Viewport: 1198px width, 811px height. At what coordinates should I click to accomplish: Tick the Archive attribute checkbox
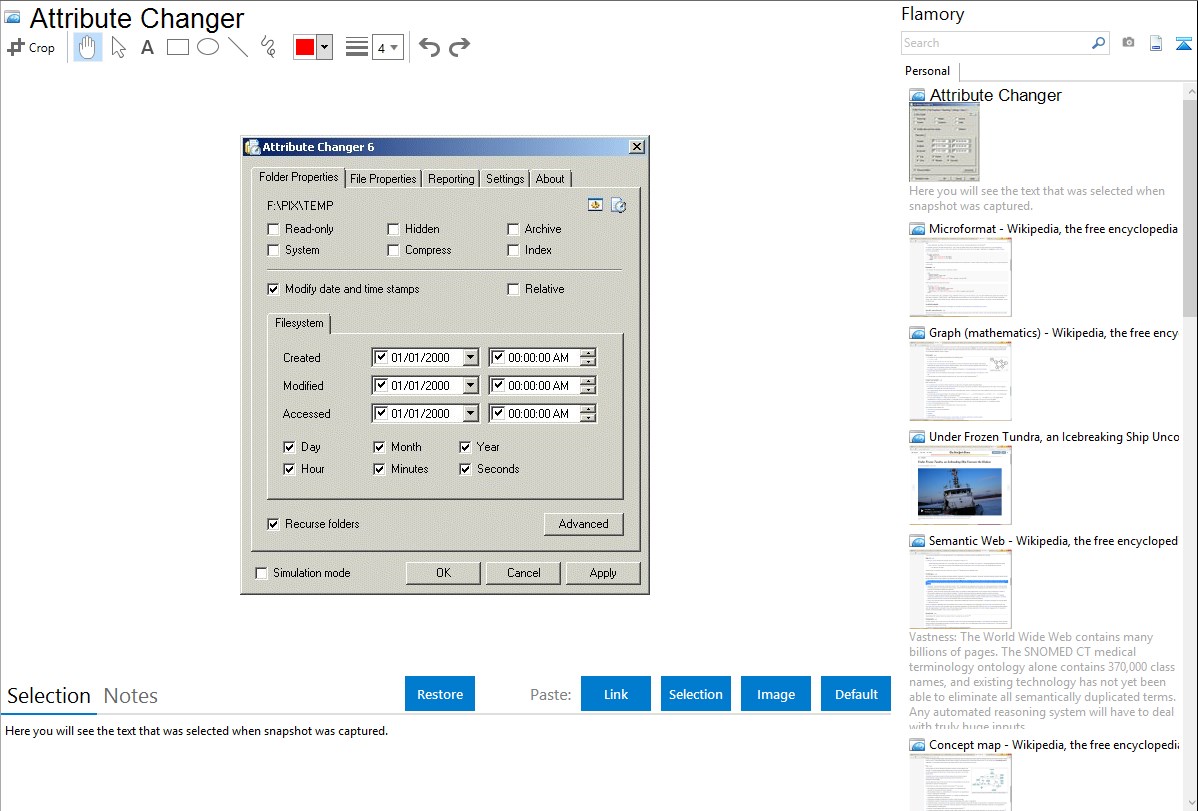tap(513, 229)
